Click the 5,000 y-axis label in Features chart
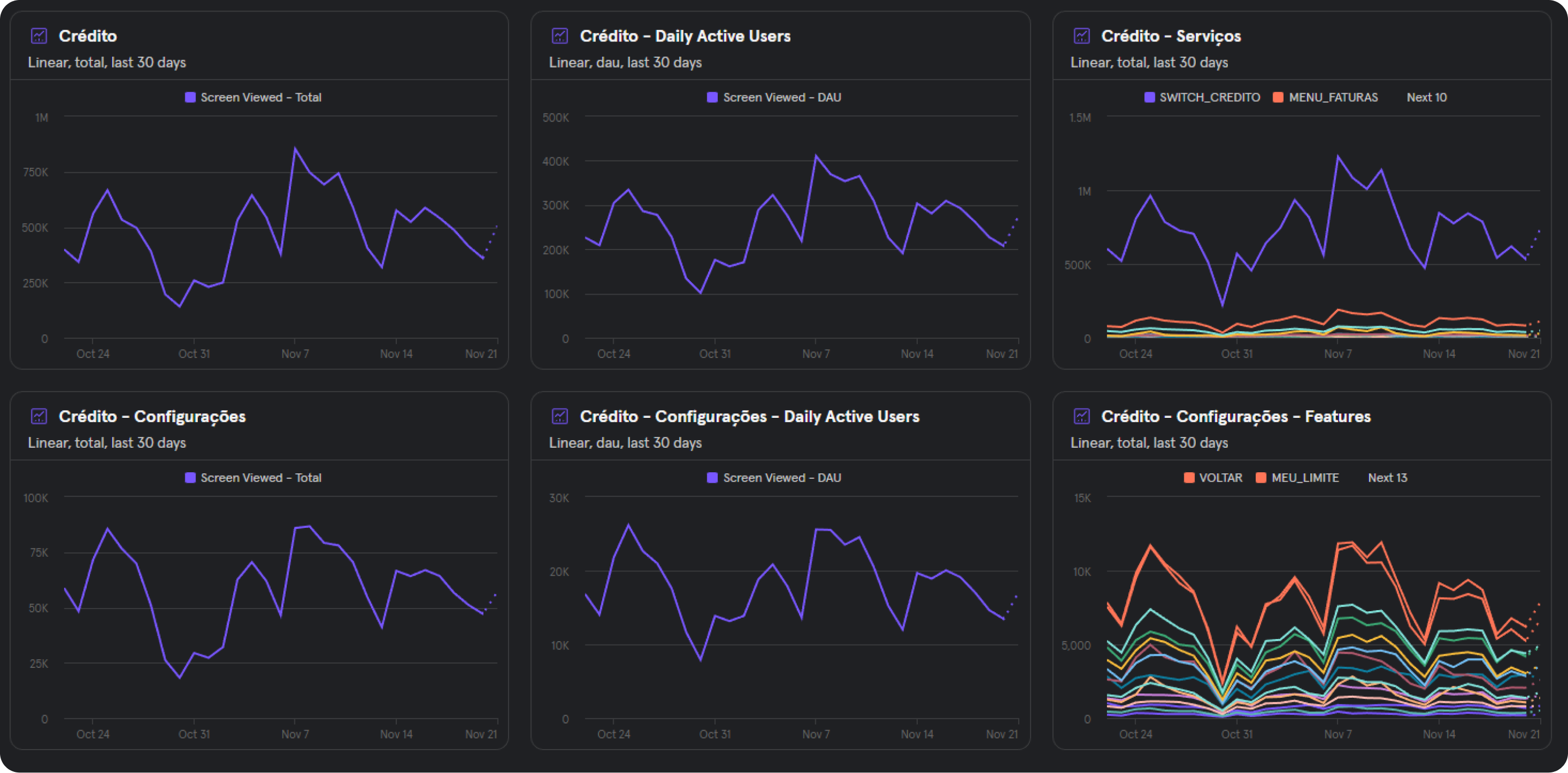 tap(1075, 646)
